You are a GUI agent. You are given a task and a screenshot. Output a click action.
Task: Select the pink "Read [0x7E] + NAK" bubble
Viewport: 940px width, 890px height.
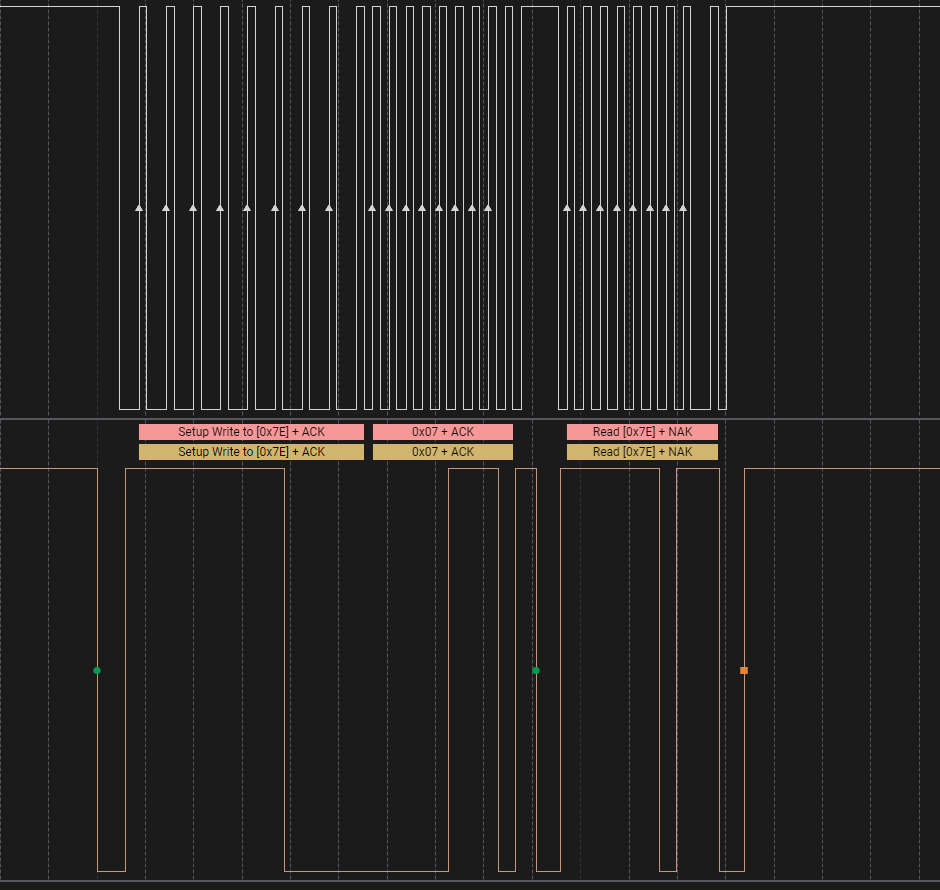pyautogui.click(x=642, y=432)
